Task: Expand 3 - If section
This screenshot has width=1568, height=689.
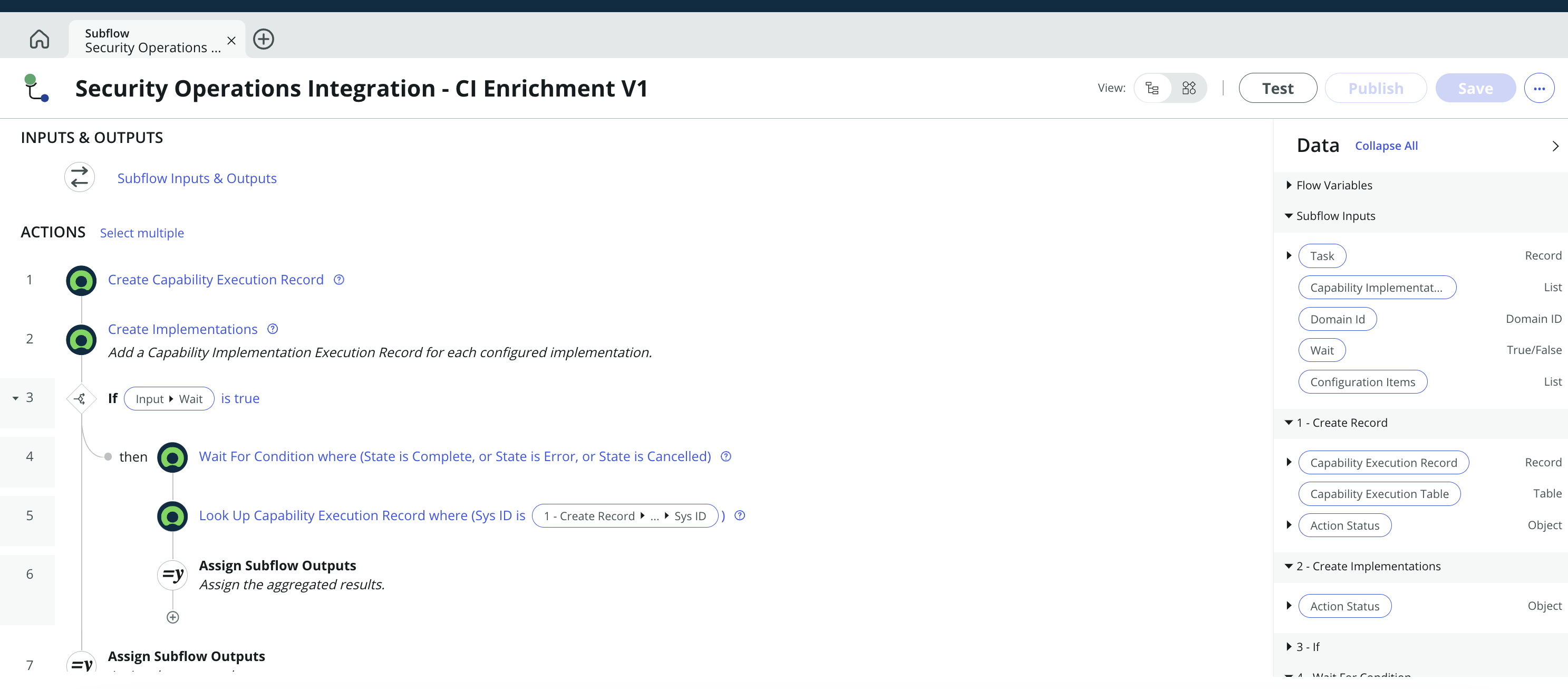Action: tap(1289, 647)
